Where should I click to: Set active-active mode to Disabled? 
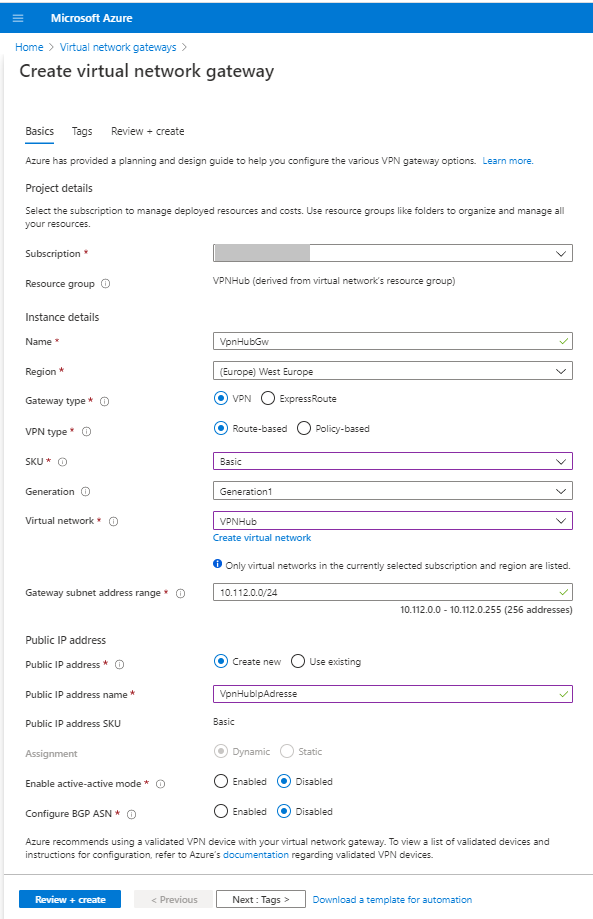284,781
